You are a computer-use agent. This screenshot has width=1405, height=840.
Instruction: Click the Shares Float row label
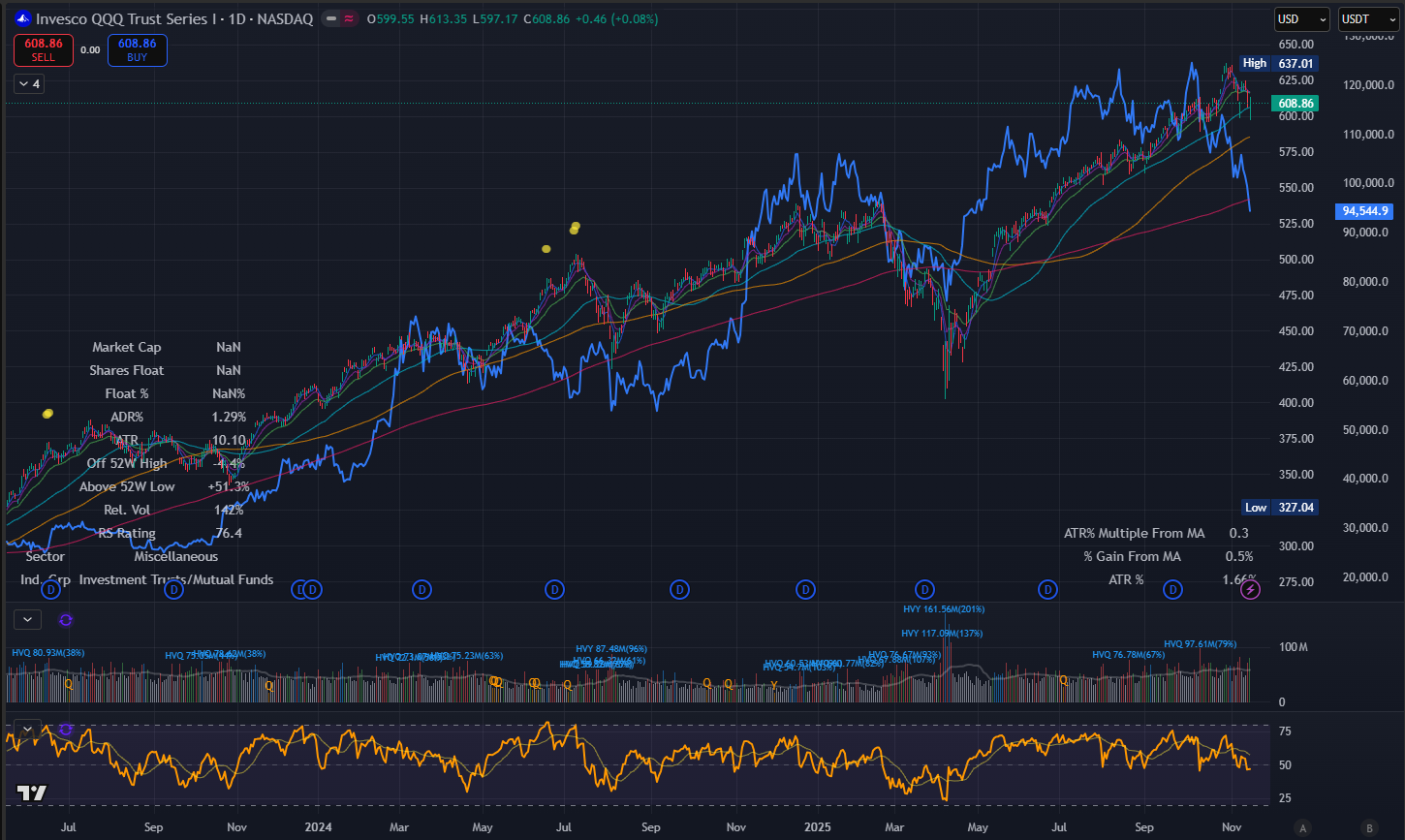pos(127,370)
